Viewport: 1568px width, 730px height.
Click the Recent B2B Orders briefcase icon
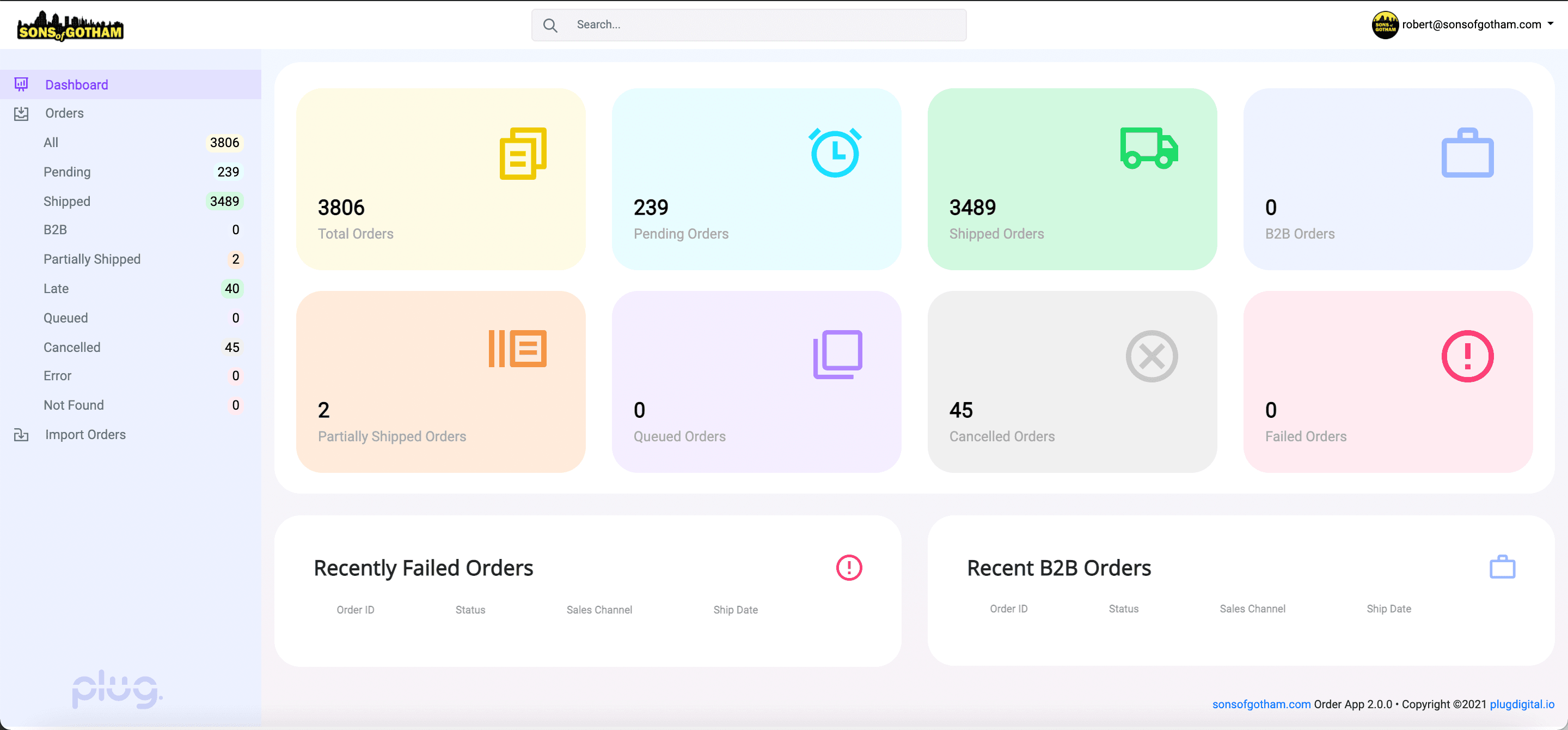click(x=1502, y=567)
